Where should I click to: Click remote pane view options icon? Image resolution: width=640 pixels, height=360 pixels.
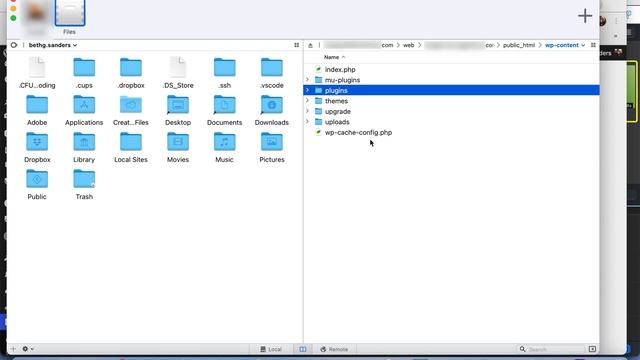(x=593, y=45)
